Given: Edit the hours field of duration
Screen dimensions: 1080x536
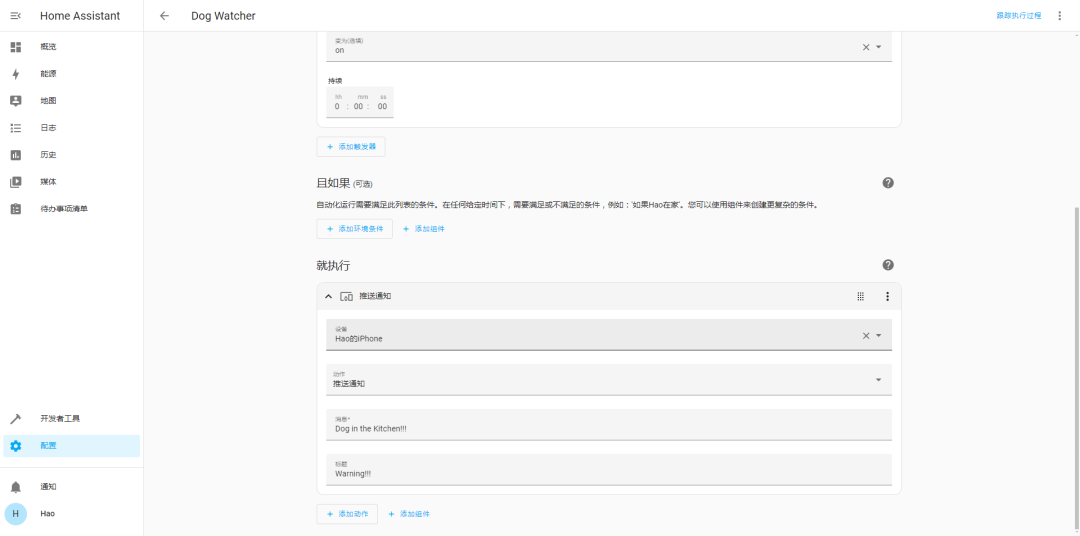Looking at the screenshot, I should coord(337,106).
